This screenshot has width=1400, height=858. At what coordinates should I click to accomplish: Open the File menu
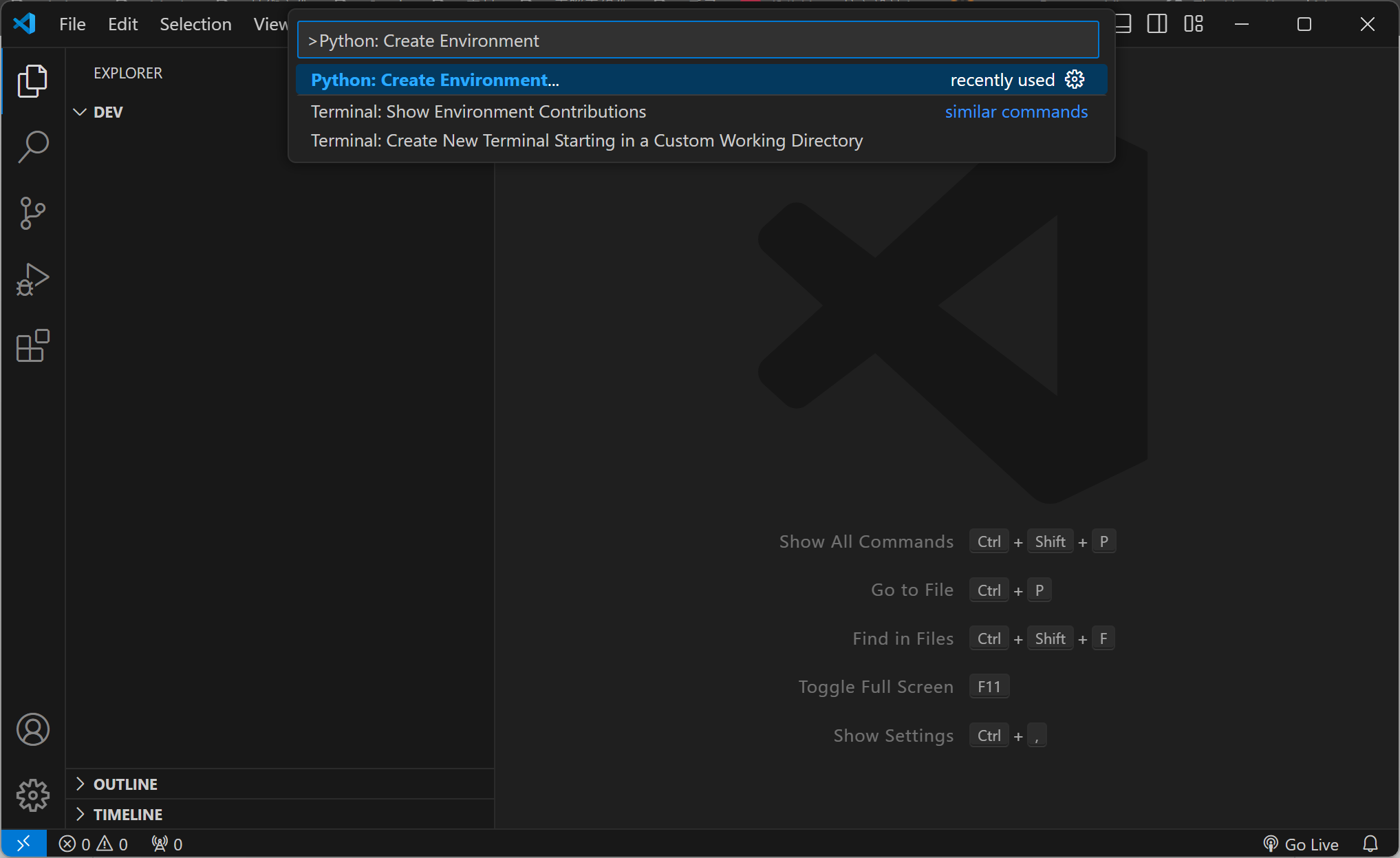(x=72, y=24)
